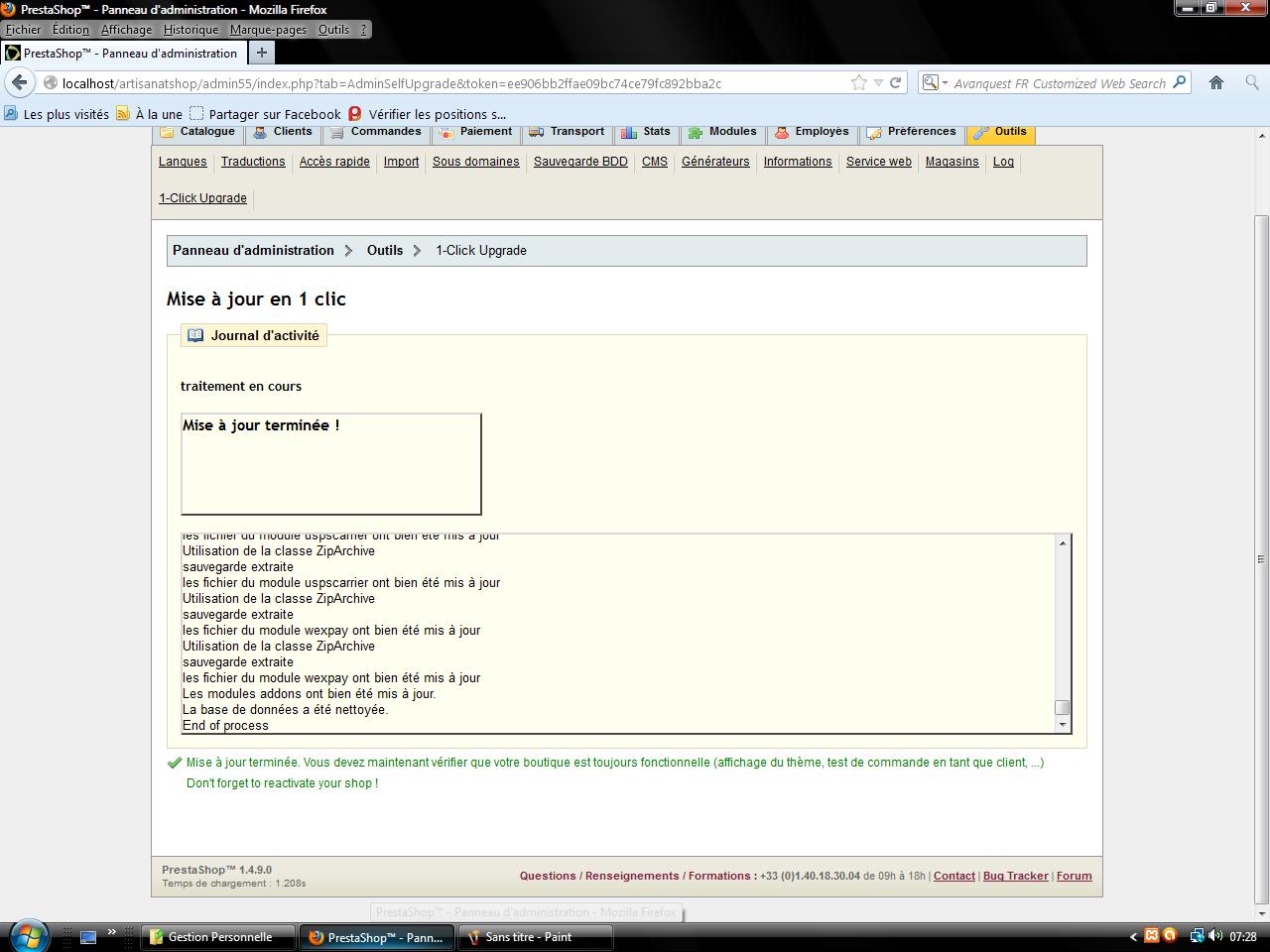Screen dimensions: 1270x952
Task: Open the Service web submenu link
Action: (x=879, y=162)
